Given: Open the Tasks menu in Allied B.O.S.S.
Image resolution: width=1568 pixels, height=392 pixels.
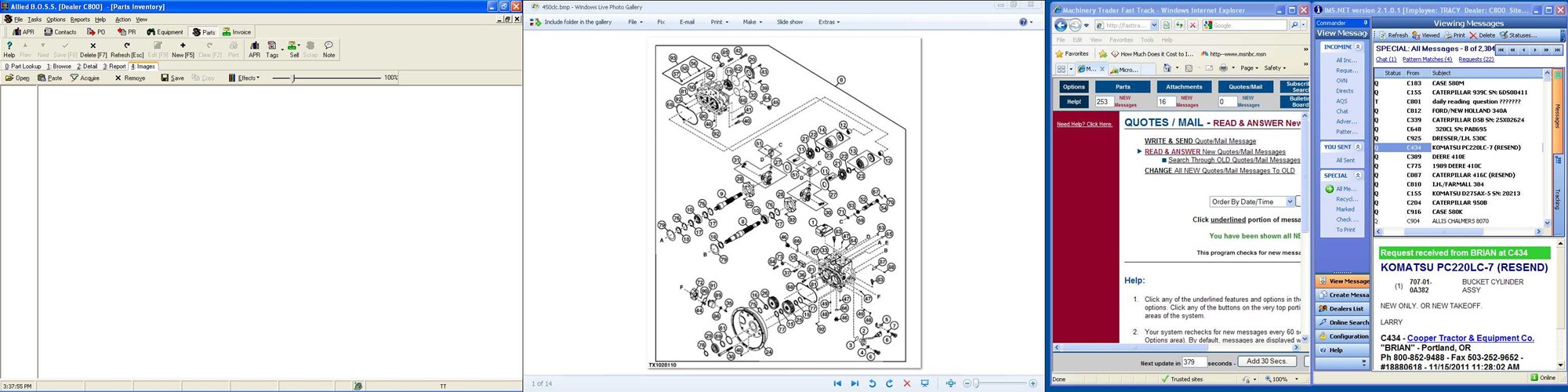Looking at the screenshot, I should click(34, 20).
